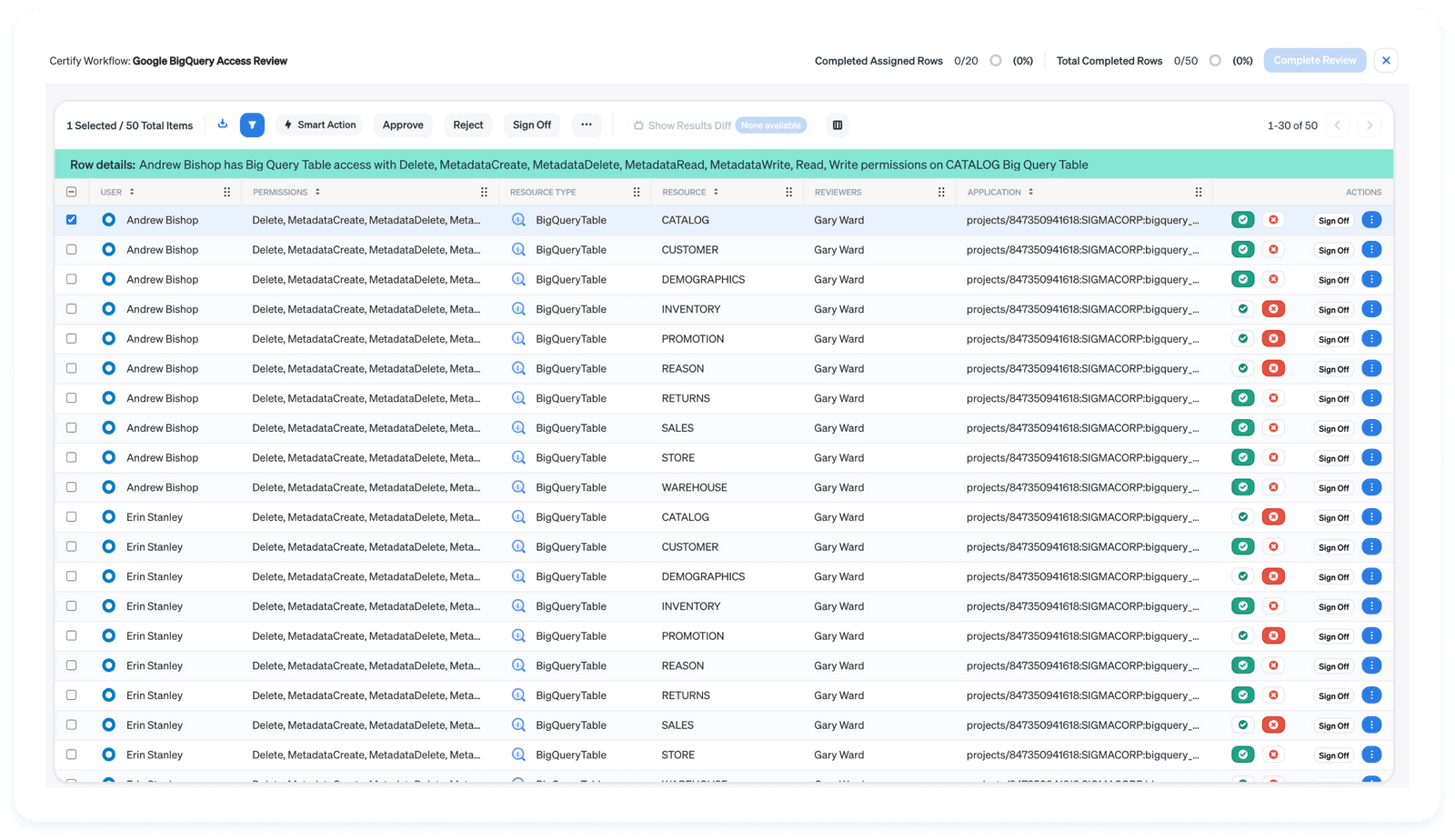
Task: Close the certify workflow with the X icon
Action: click(x=1386, y=61)
